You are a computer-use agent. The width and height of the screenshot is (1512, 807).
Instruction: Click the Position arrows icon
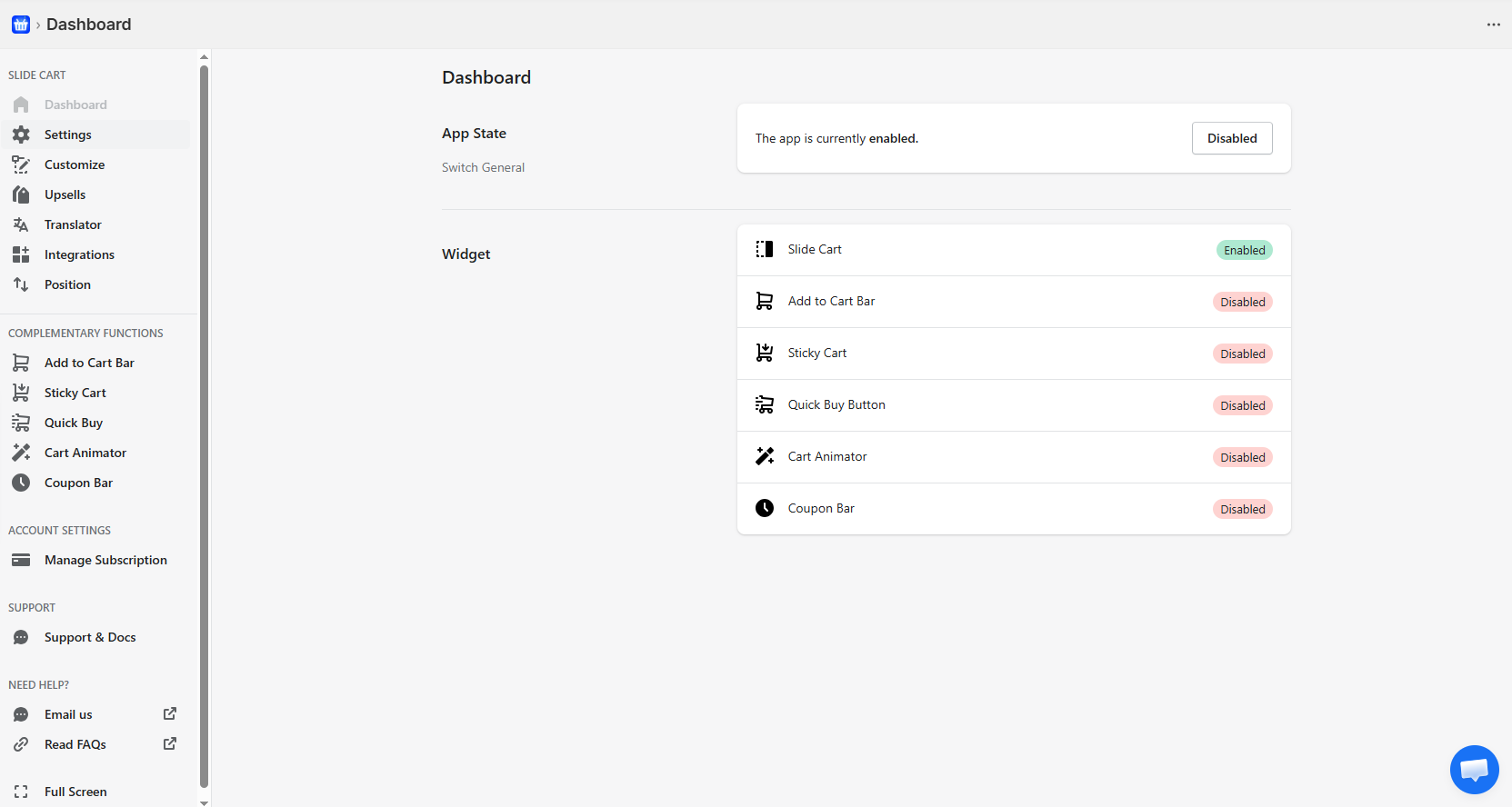[x=21, y=284]
